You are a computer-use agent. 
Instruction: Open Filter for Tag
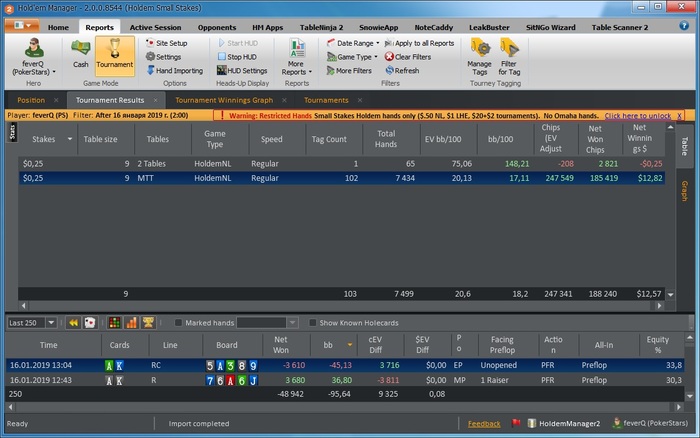point(509,57)
